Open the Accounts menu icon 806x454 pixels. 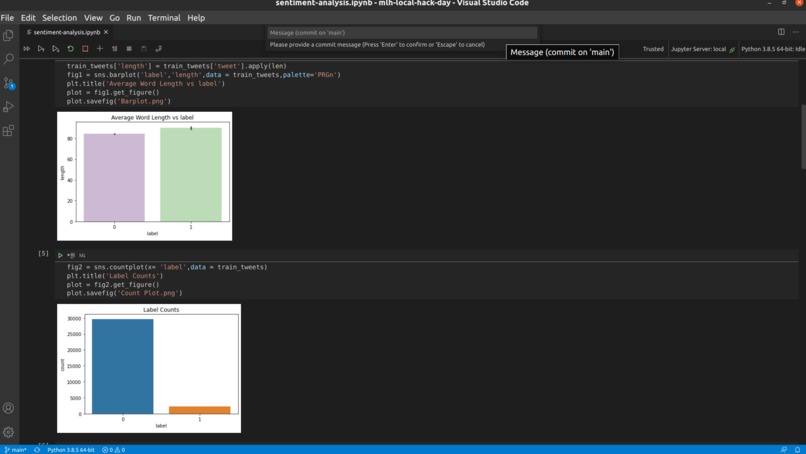pos(8,408)
